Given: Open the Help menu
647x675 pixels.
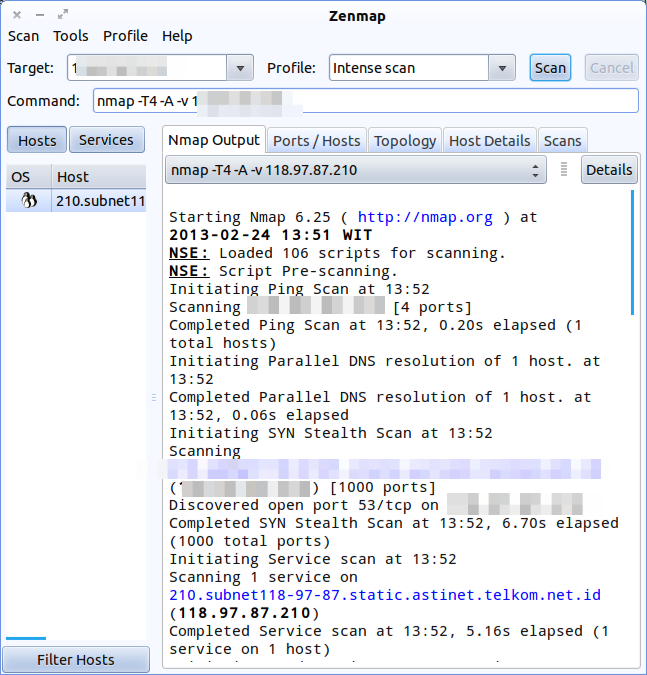Looking at the screenshot, I should (177, 36).
